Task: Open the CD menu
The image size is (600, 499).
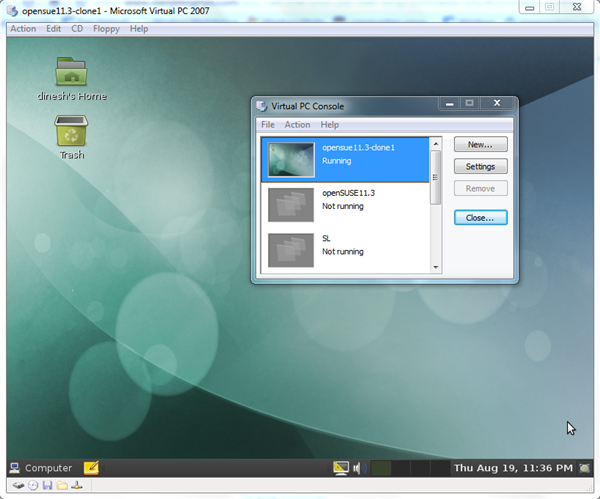Action: click(77, 29)
